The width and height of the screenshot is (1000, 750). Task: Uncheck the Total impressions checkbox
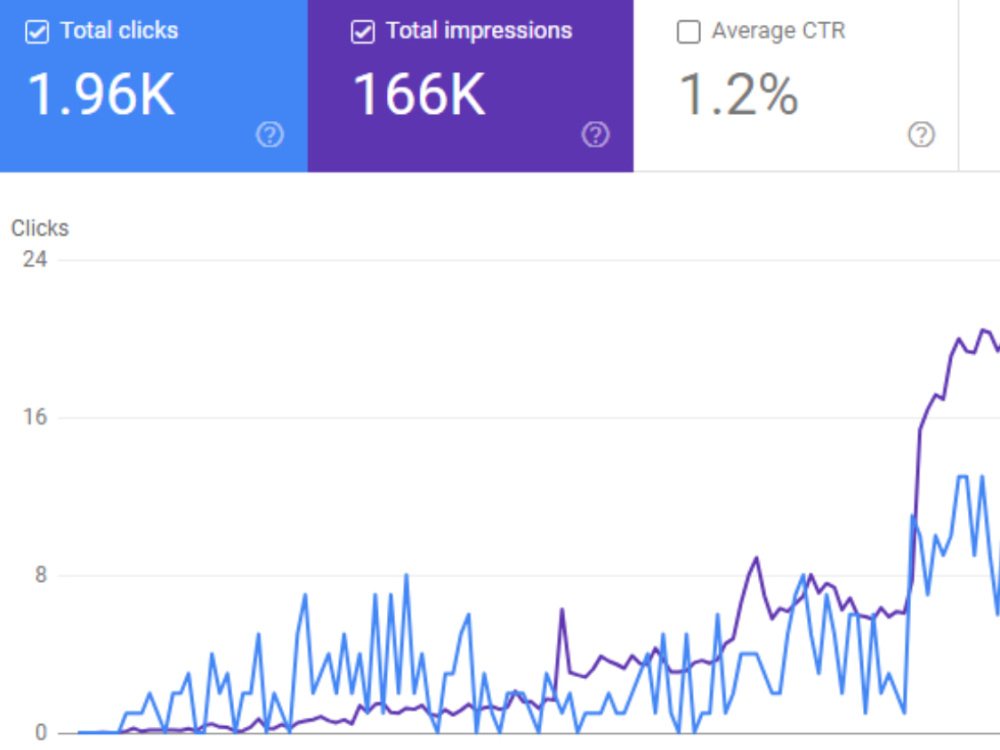click(363, 32)
